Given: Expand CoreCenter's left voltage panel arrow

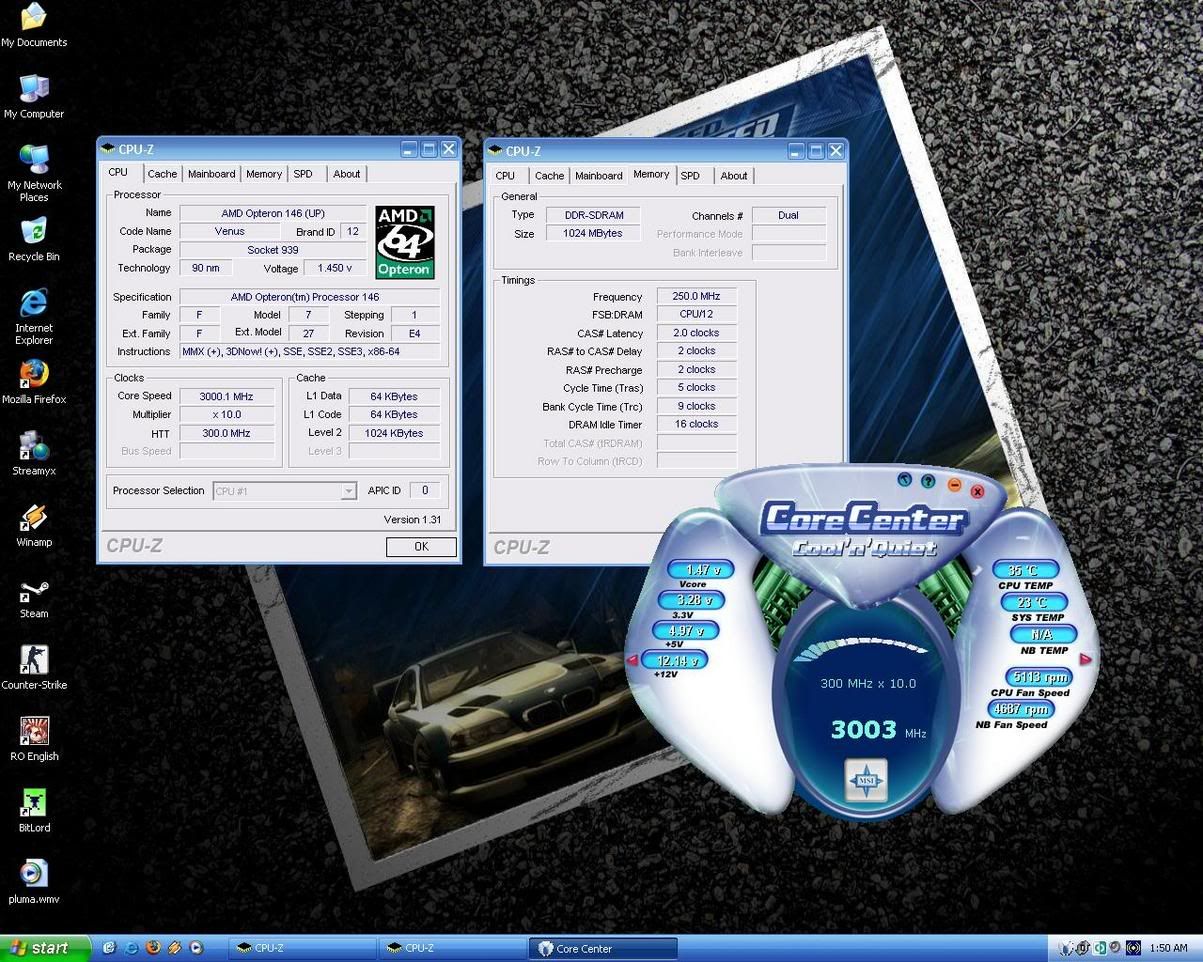Looking at the screenshot, I should pyautogui.click(x=633, y=659).
